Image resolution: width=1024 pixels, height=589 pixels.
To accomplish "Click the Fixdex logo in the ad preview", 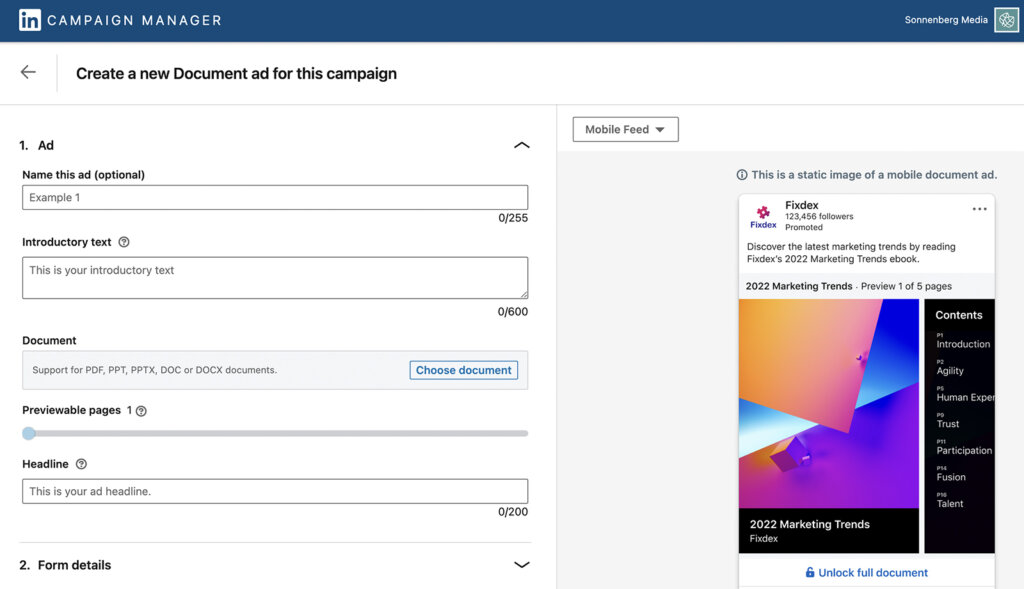I will click(x=763, y=213).
